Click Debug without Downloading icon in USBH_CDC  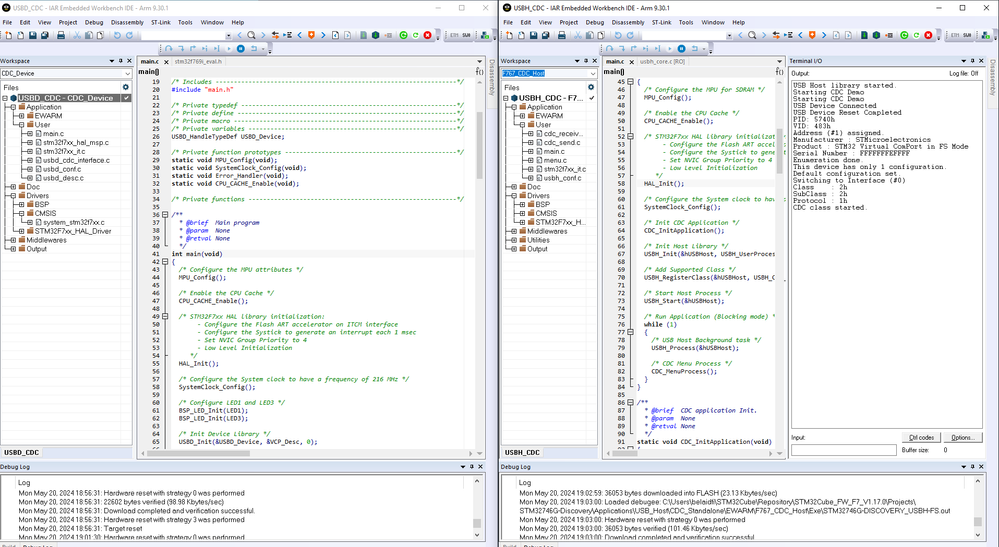tap(916, 35)
